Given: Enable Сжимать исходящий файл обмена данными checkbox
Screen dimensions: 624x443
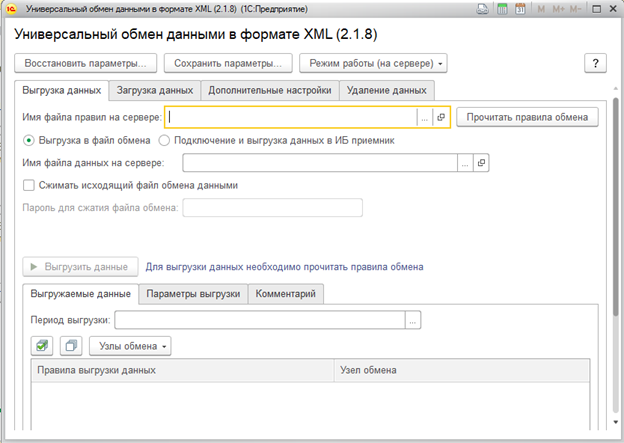Looking at the screenshot, I should click(x=28, y=185).
